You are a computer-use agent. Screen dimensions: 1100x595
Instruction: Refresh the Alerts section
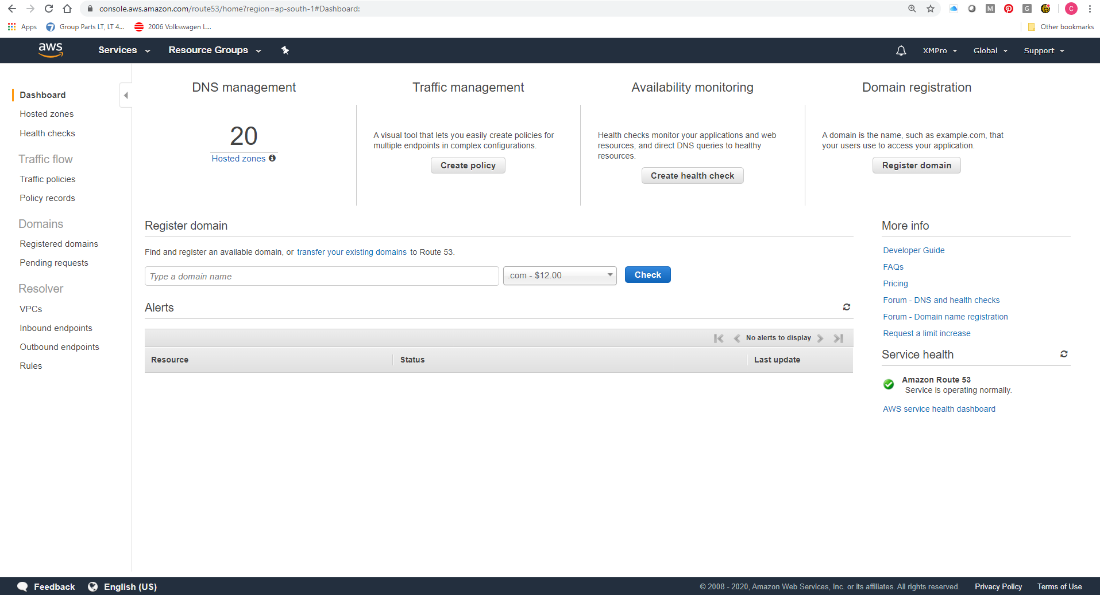tap(846, 307)
